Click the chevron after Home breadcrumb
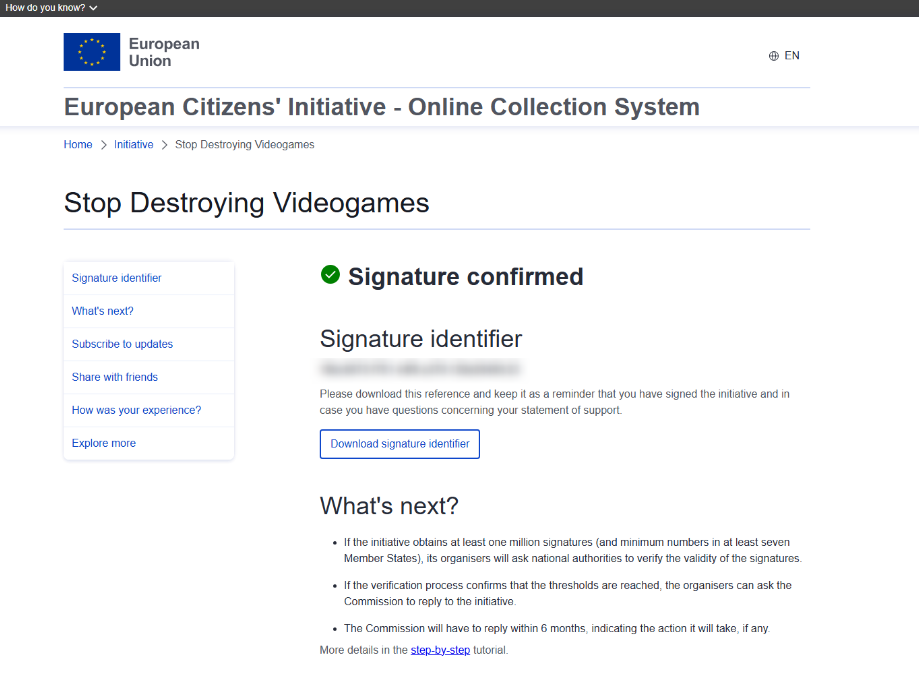919x687 pixels. coord(104,145)
